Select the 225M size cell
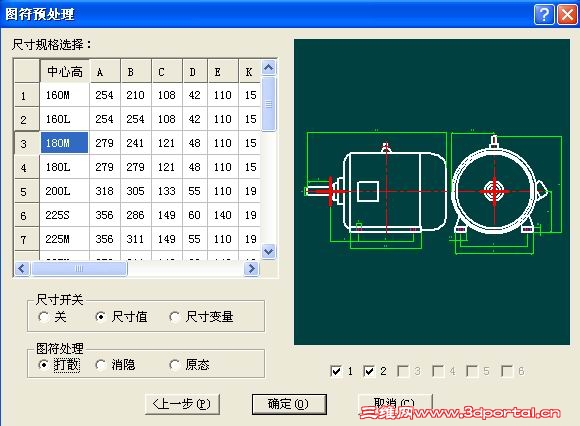The height and width of the screenshot is (426, 580). (65, 239)
